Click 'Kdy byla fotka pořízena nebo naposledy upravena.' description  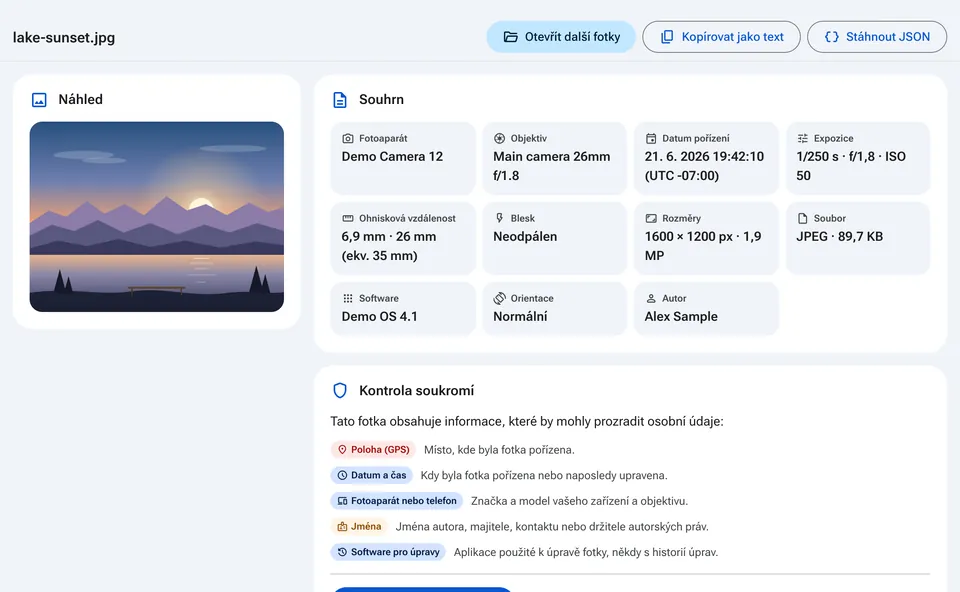tap(544, 476)
